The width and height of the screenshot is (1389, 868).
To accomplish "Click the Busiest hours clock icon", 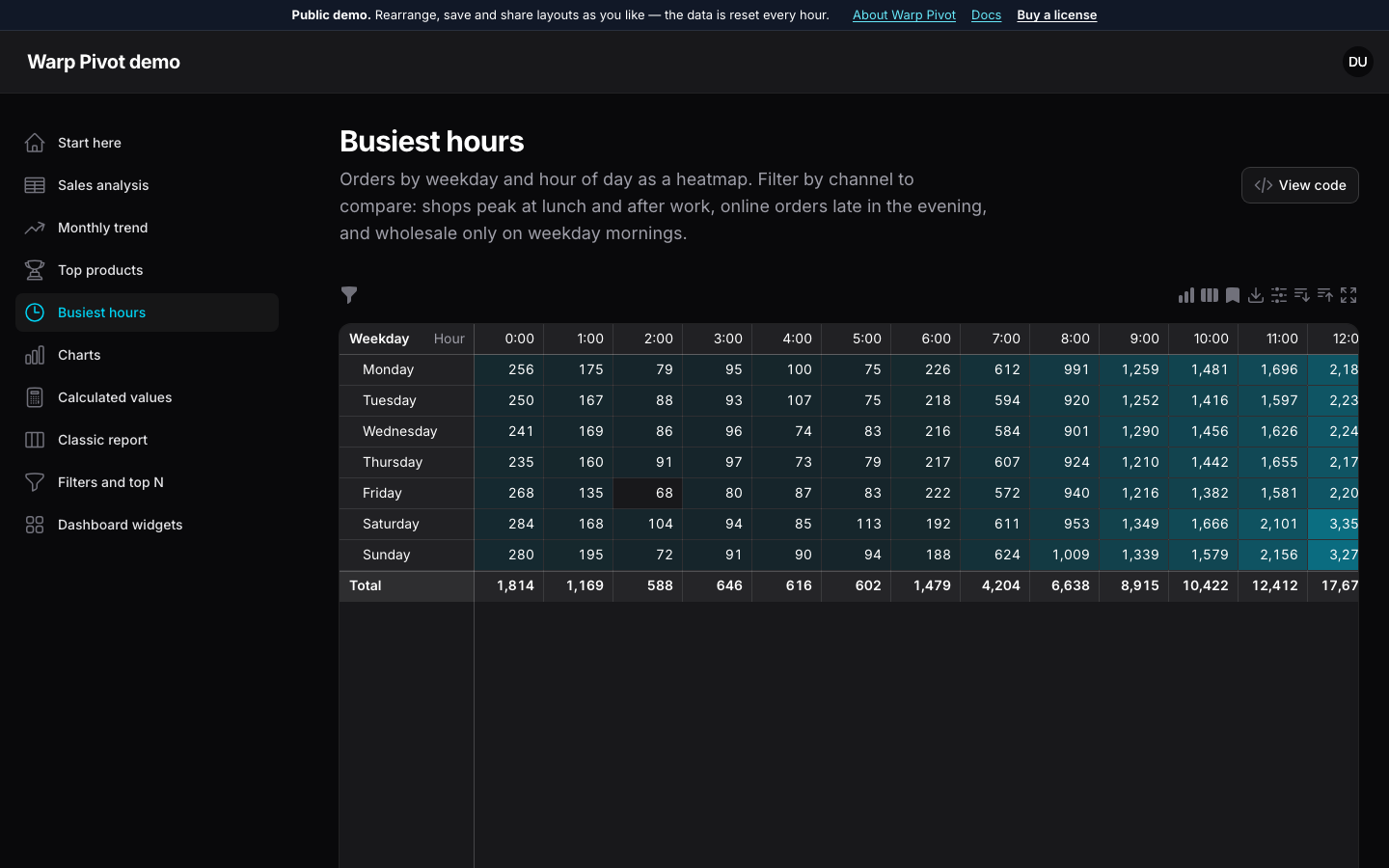I will [x=35, y=312].
